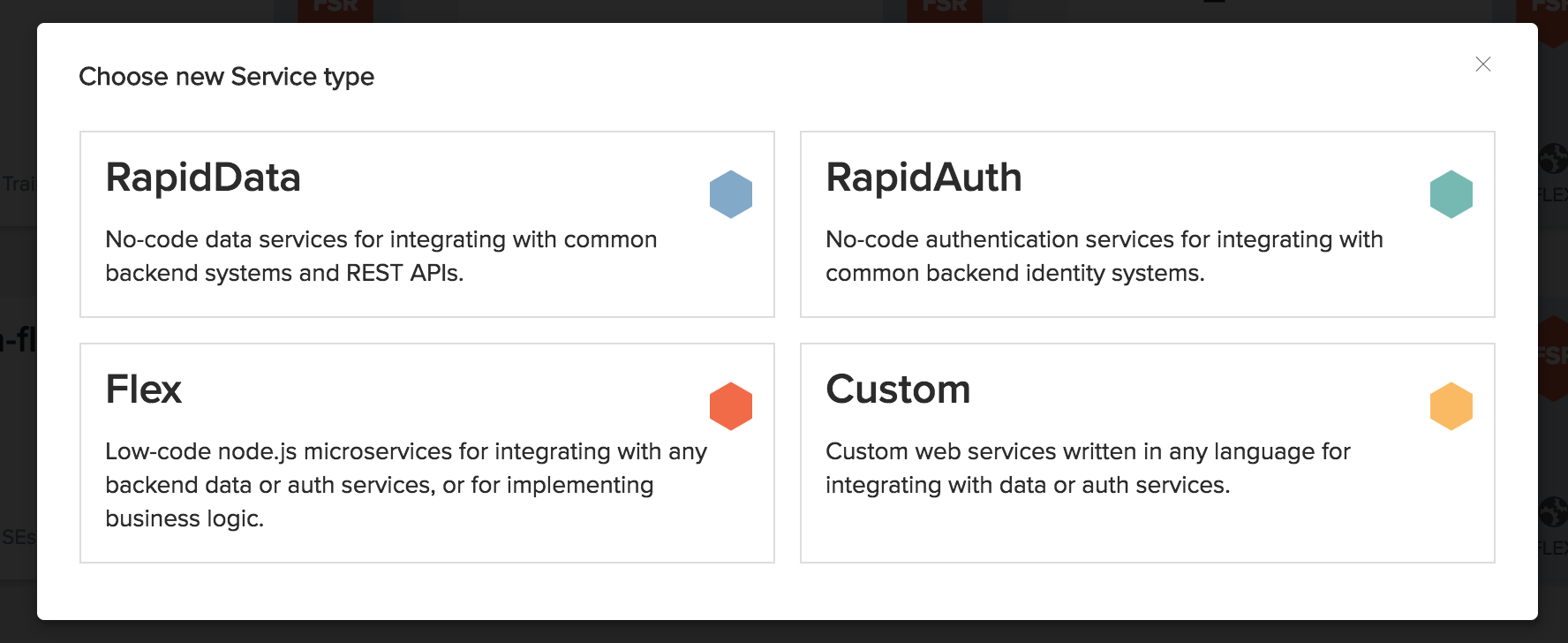Select the Custom service heading
The image size is (1568, 643).
[898, 390]
